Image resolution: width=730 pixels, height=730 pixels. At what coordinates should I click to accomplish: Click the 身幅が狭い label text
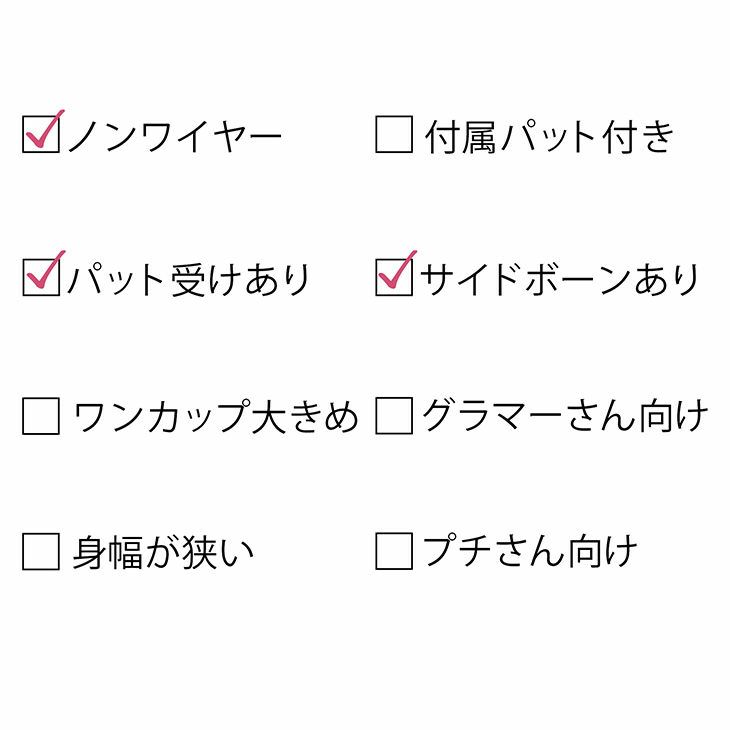click(162, 553)
